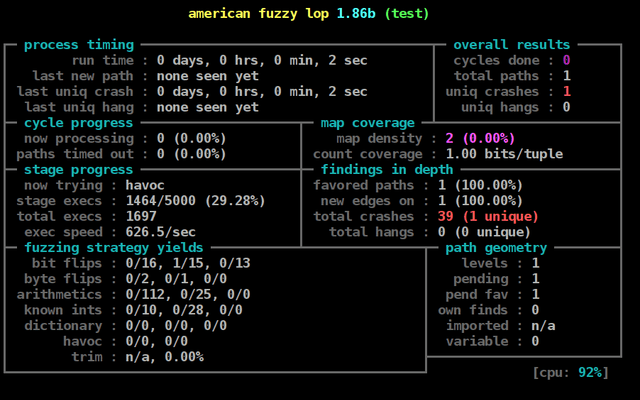This screenshot has height=400, width=640.
Task: Select the 'map coverage' section header
Action: [367, 123]
